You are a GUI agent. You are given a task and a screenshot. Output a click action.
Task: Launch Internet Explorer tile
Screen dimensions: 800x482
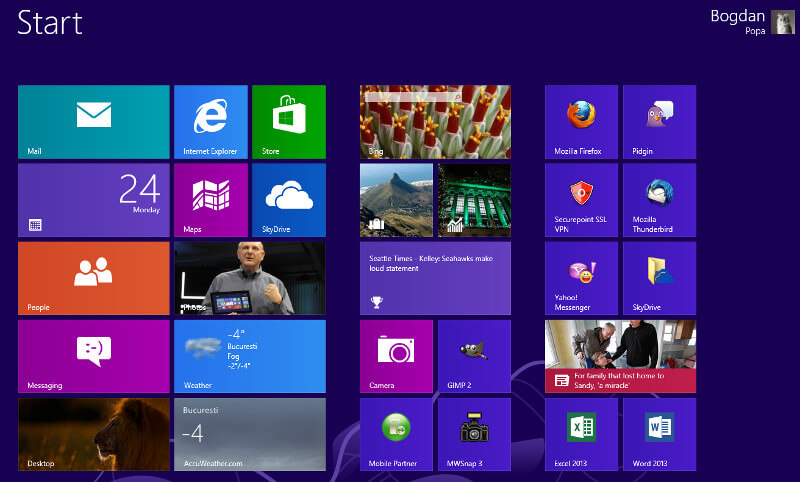211,122
